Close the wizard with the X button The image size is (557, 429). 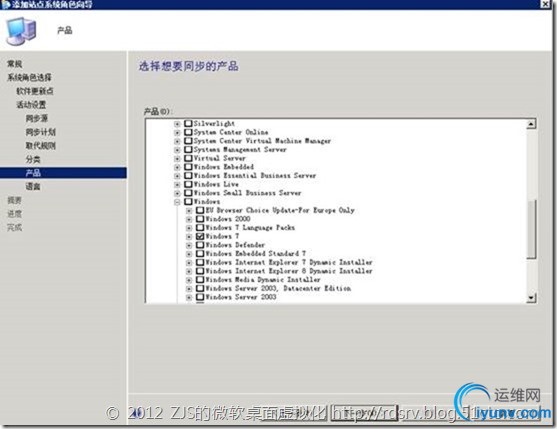click(x=545, y=4)
